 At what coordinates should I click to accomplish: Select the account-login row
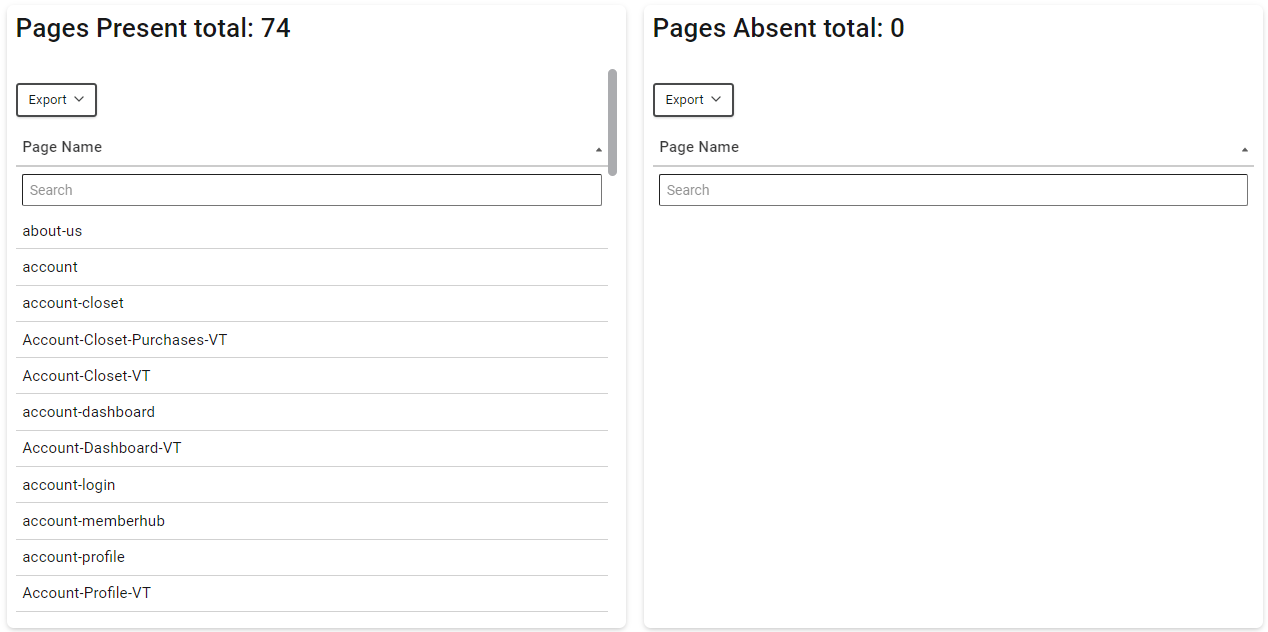pos(312,485)
